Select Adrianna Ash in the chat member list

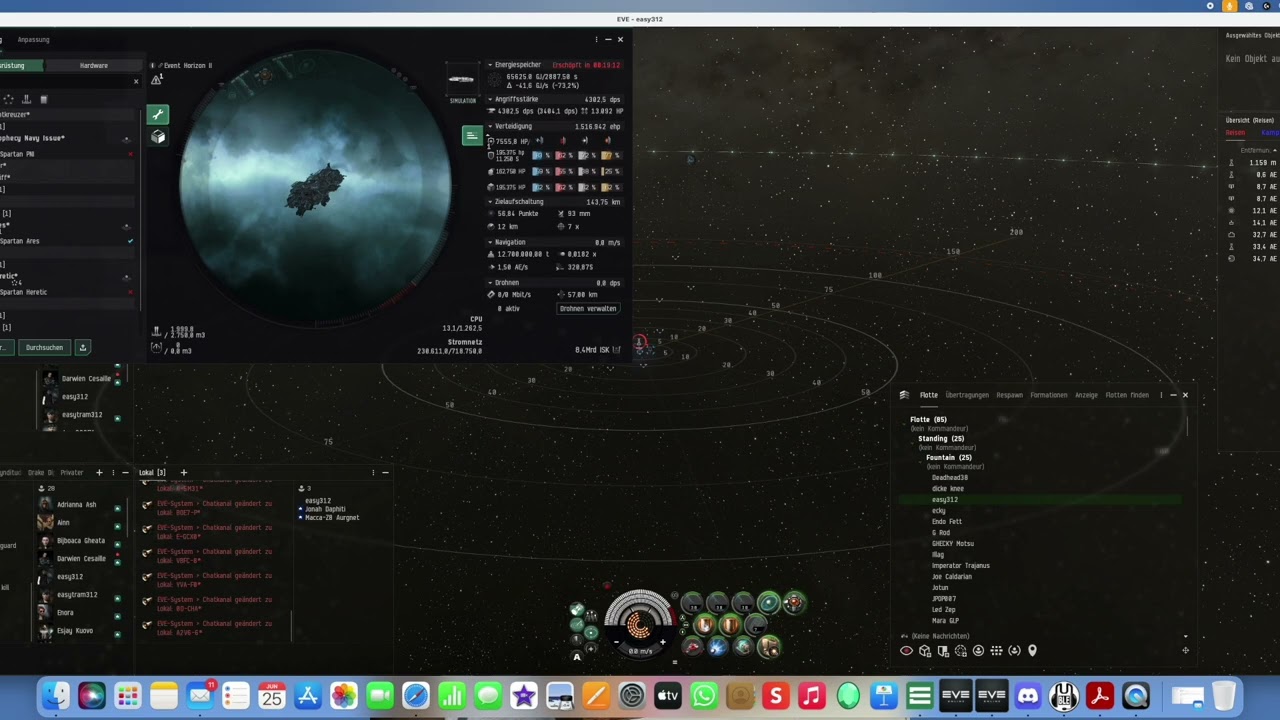tap(77, 505)
